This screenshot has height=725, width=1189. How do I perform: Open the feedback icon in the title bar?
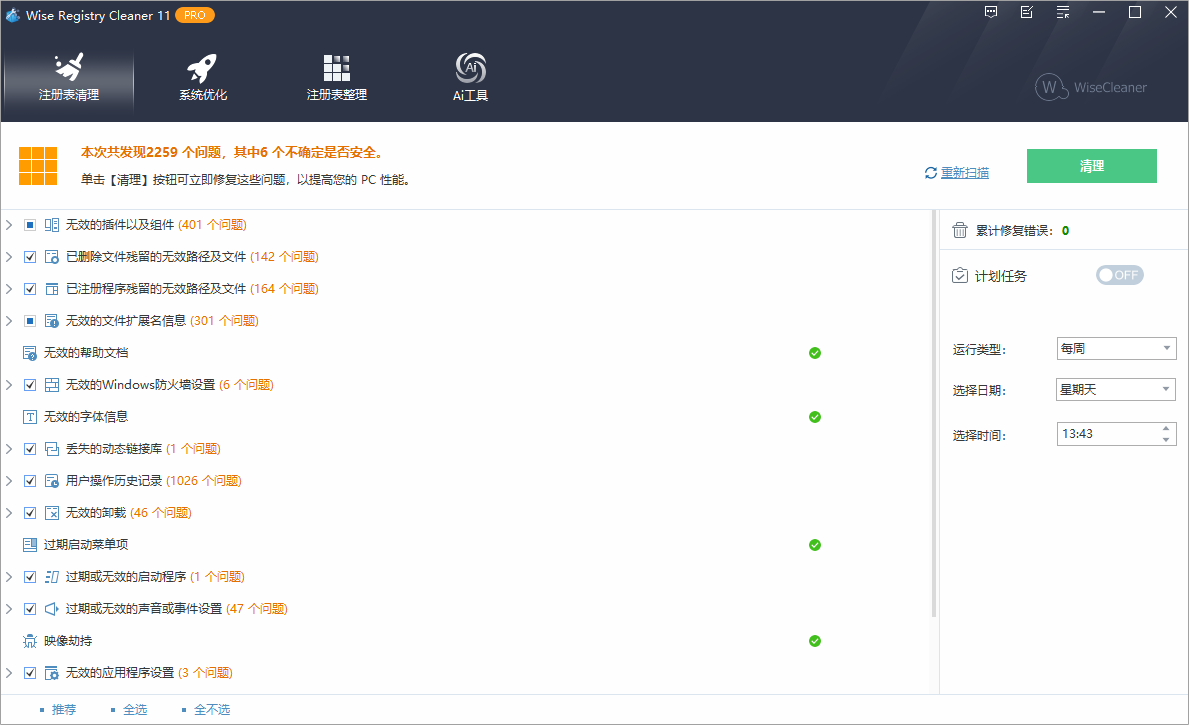990,12
